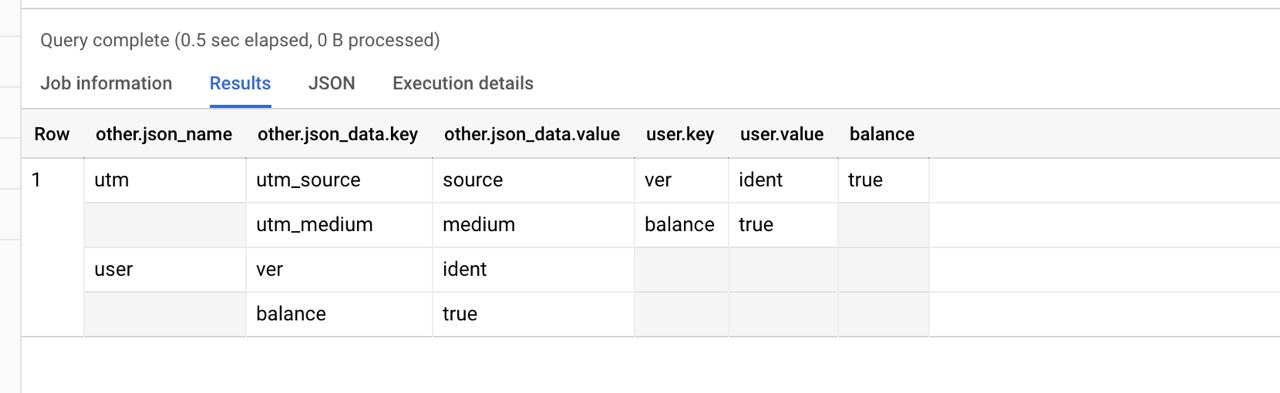This screenshot has height=393, width=1280.
Task: Select the utm_source cell
Action: (x=340, y=181)
